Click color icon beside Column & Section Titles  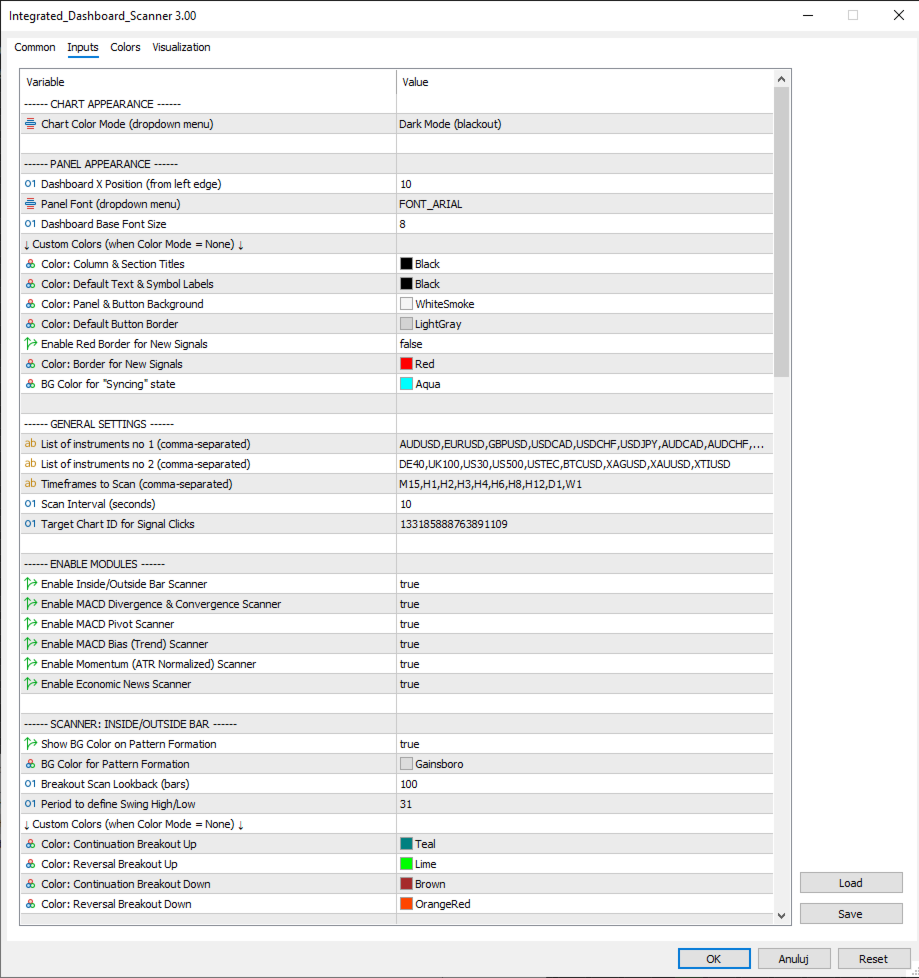pyautogui.click(x=30, y=264)
